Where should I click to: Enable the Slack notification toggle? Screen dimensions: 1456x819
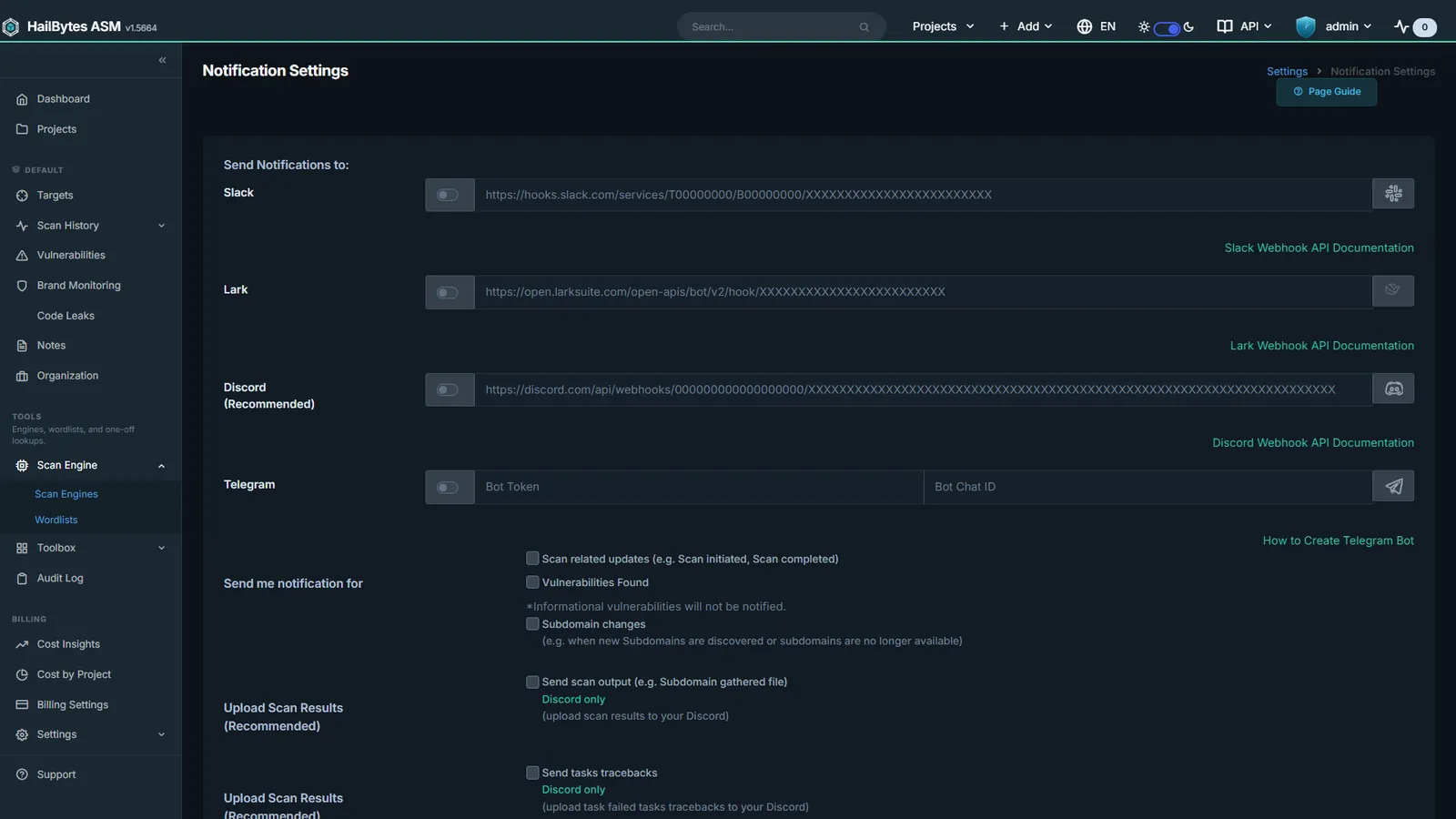448,195
